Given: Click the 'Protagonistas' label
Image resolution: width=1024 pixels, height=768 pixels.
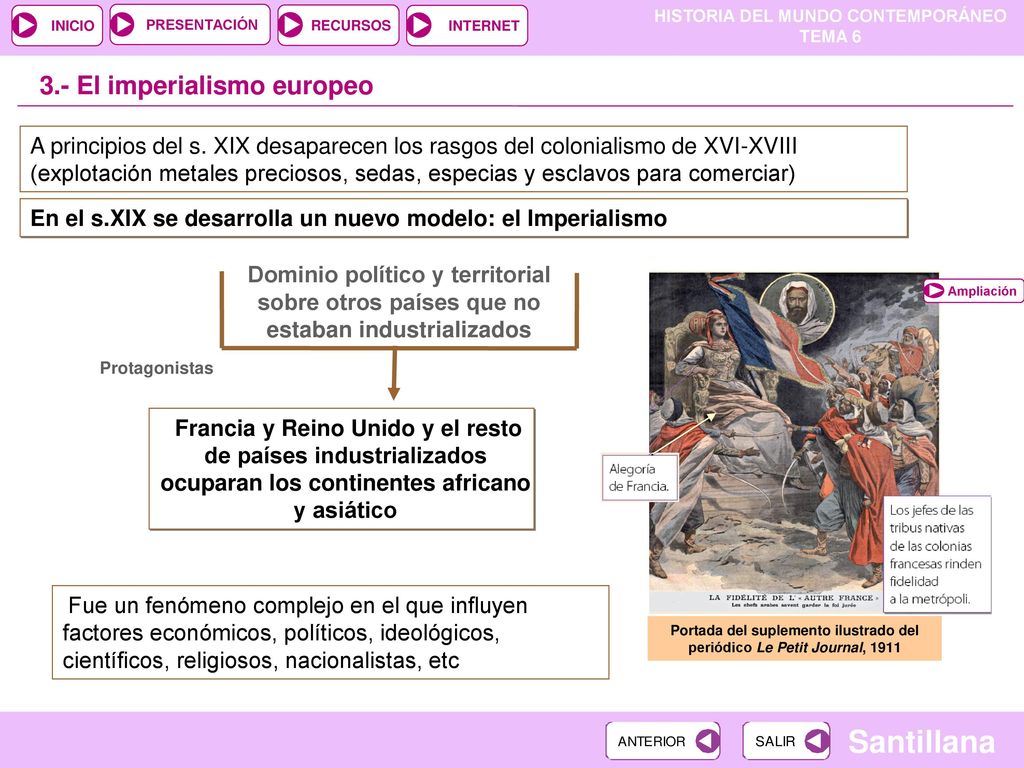Looking at the screenshot, I should tap(157, 368).
